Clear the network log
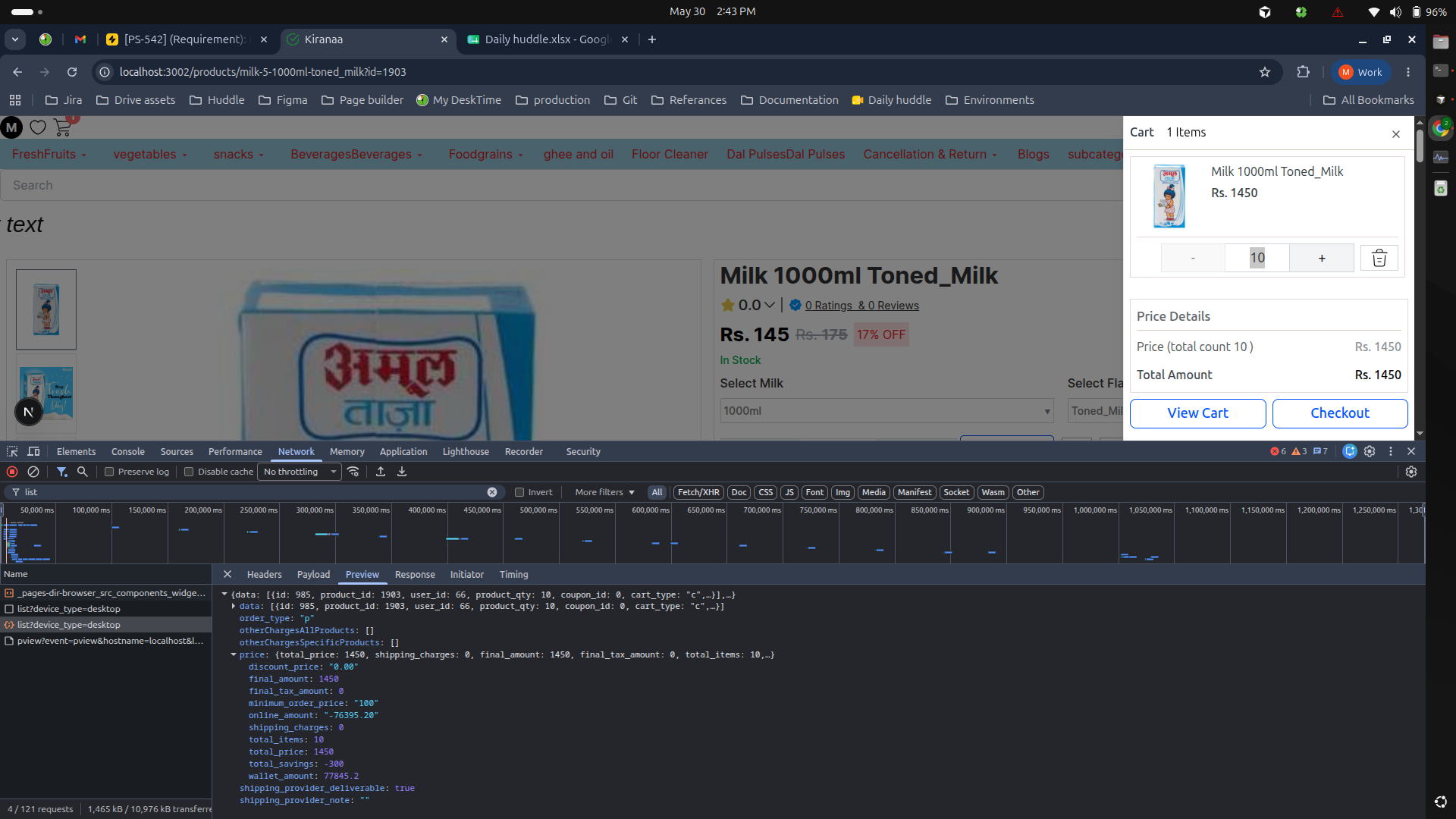This screenshot has height=819, width=1456. (33, 472)
